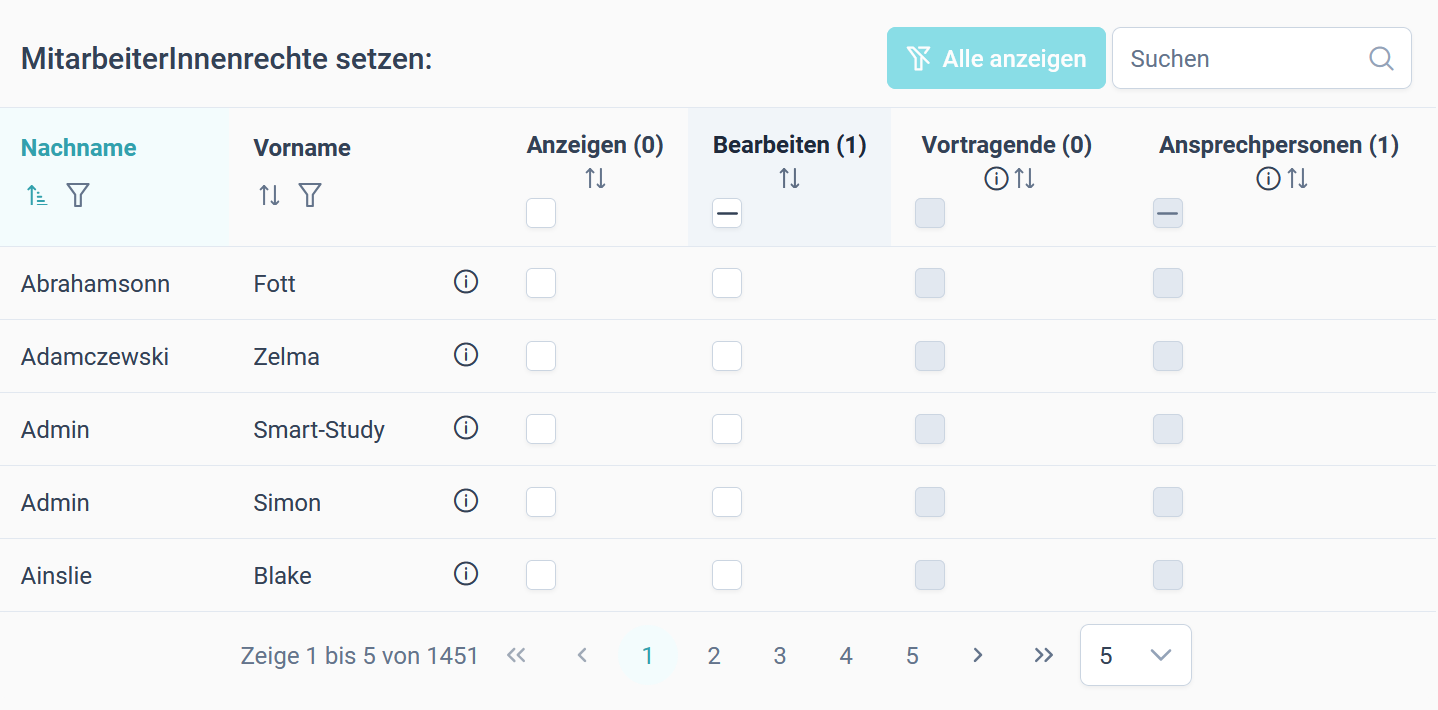Image resolution: width=1438 pixels, height=710 pixels.
Task: Open the Vorname column filter icon
Action: (310, 195)
